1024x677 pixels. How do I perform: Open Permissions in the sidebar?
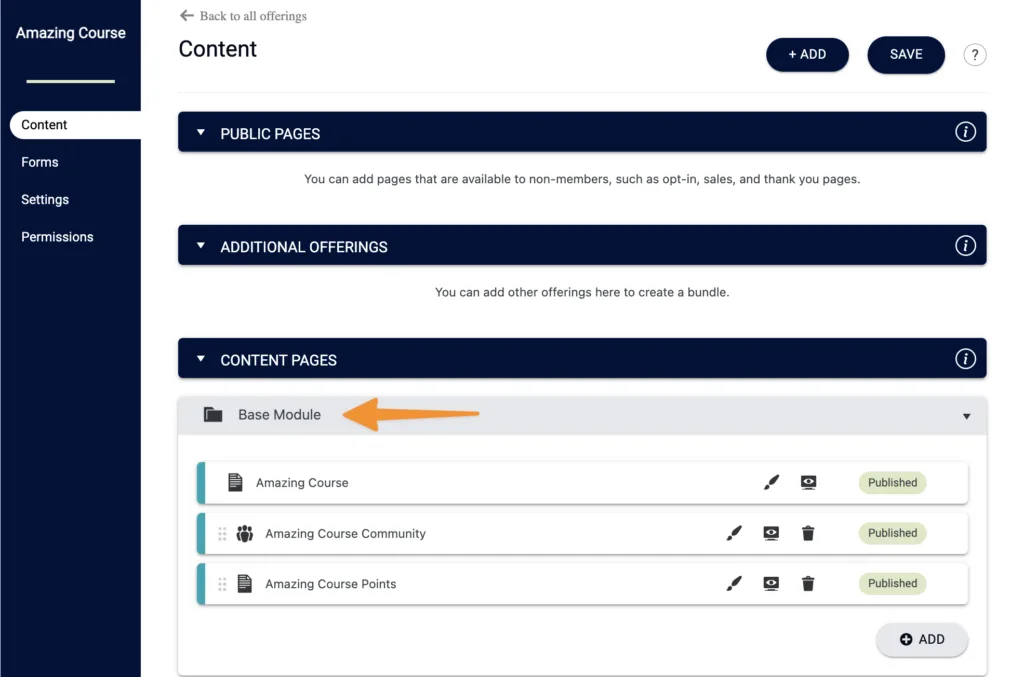[57, 237]
